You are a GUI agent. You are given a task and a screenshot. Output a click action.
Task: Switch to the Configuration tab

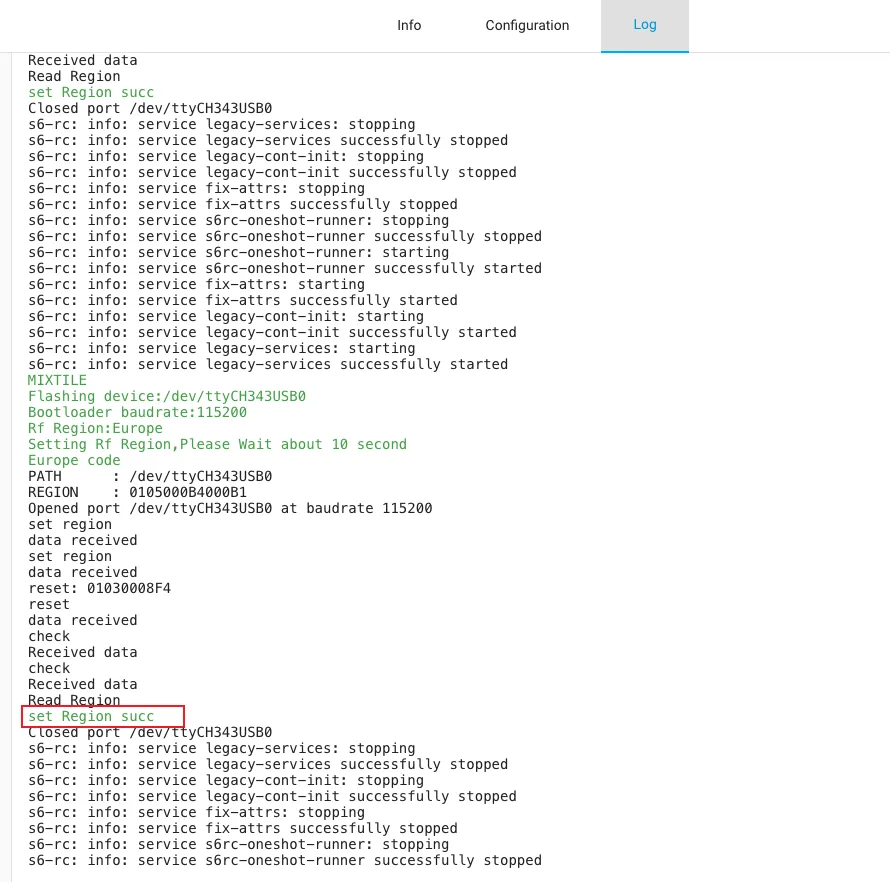click(527, 26)
